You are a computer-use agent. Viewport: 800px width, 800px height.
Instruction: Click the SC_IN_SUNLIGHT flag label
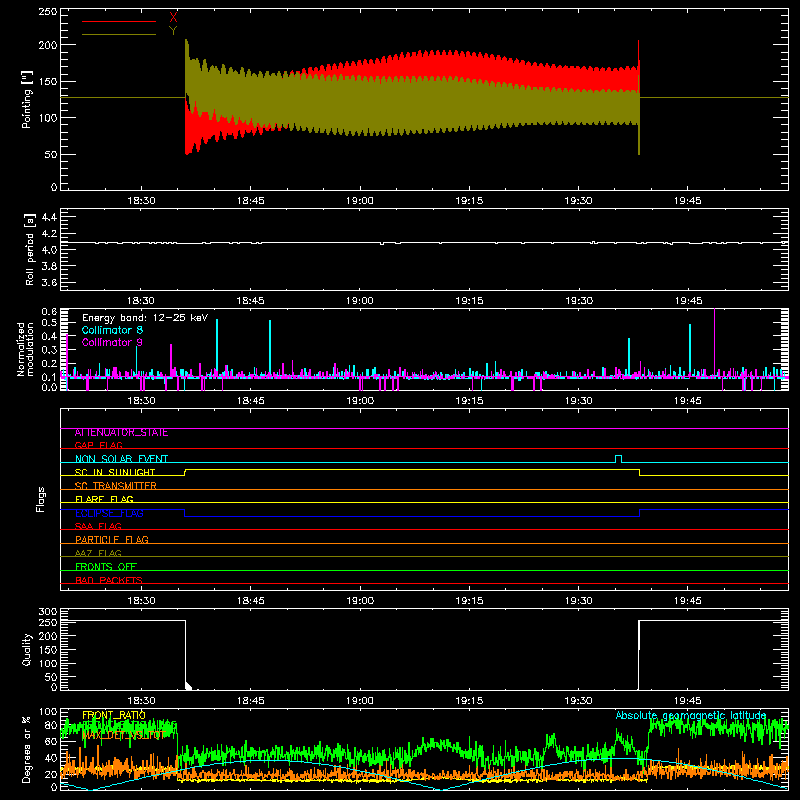(115, 472)
